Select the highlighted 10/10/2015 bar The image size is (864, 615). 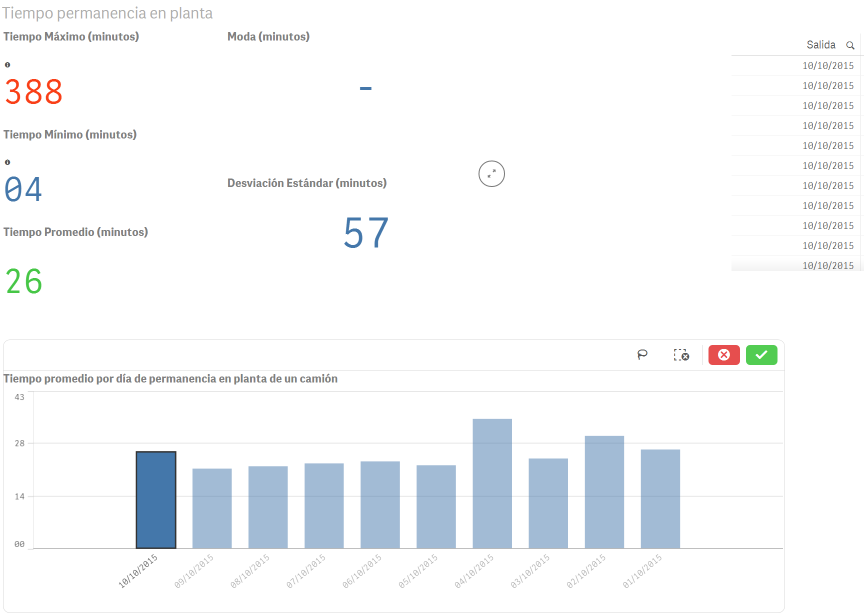tap(156, 500)
